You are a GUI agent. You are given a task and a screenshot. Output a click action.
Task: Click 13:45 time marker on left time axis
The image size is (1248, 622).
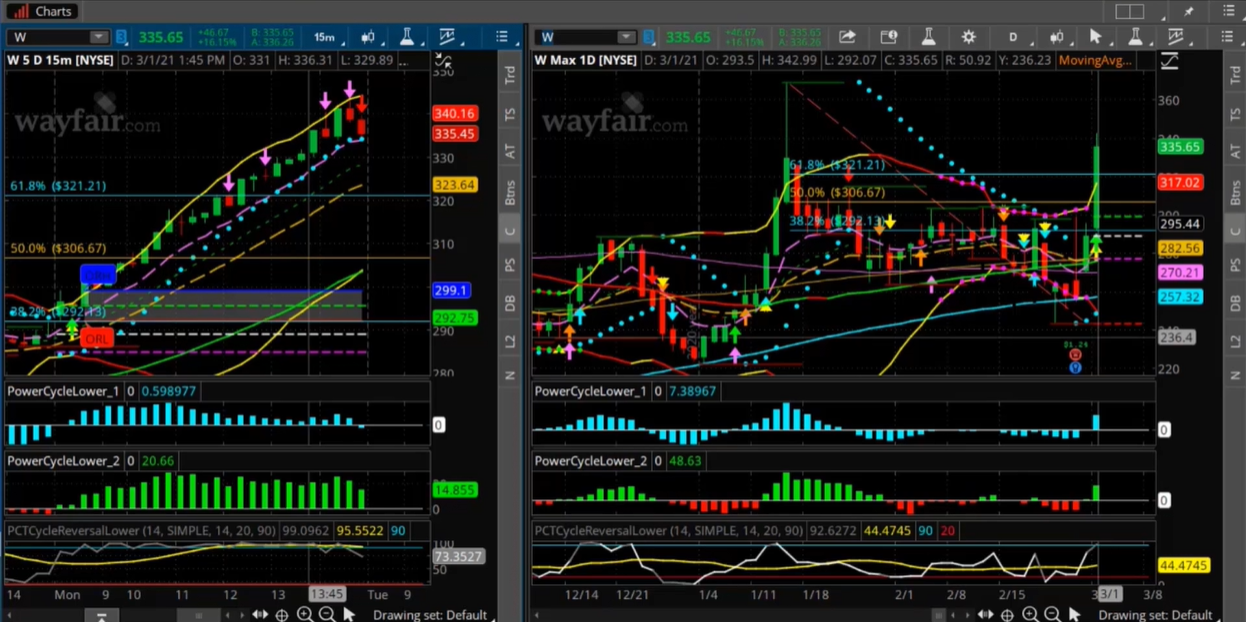327,593
